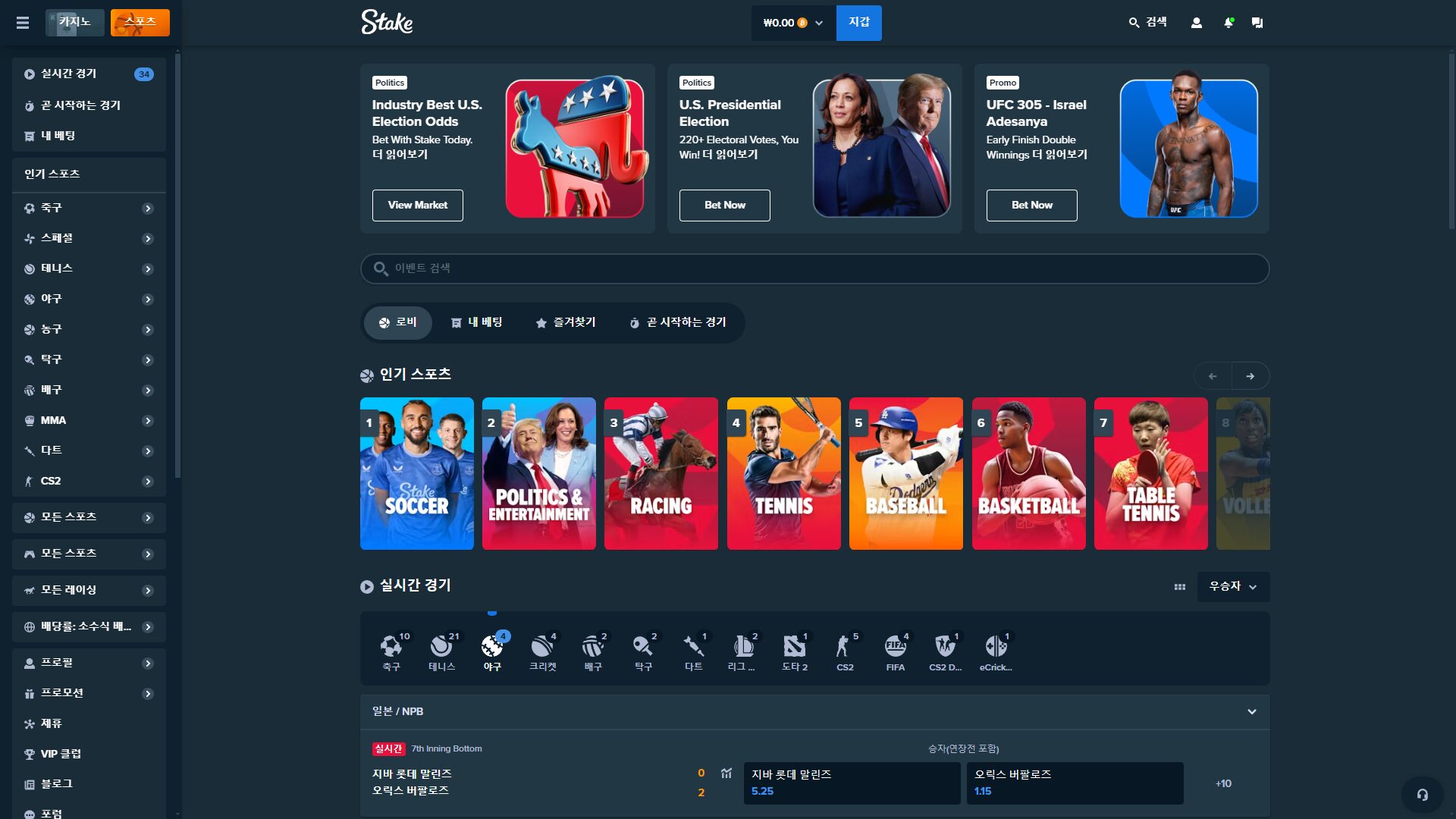Open the notifications bell icon

click(x=1228, y=23)
